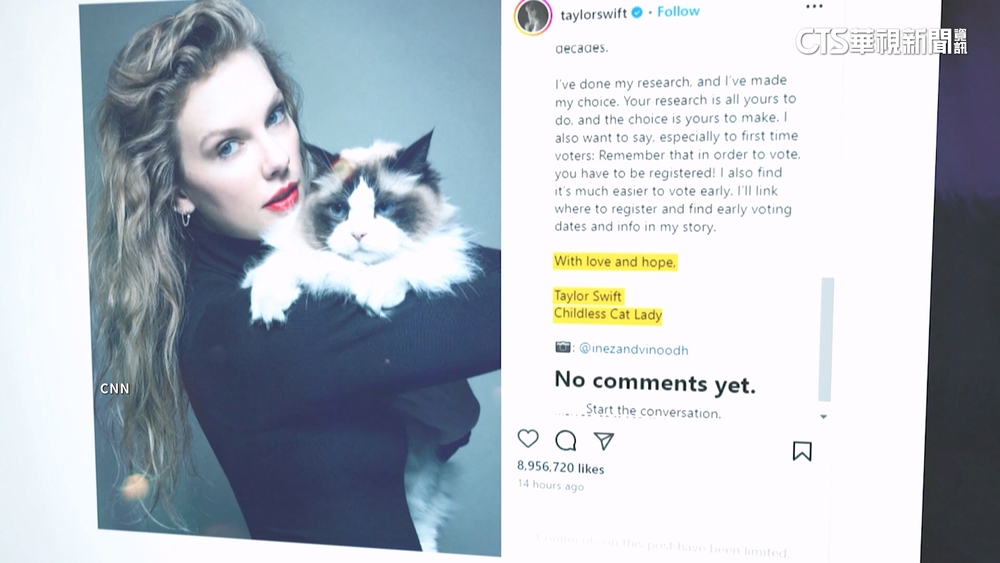Open the @inezandvinoodh photographer profile

click(633, 349)
